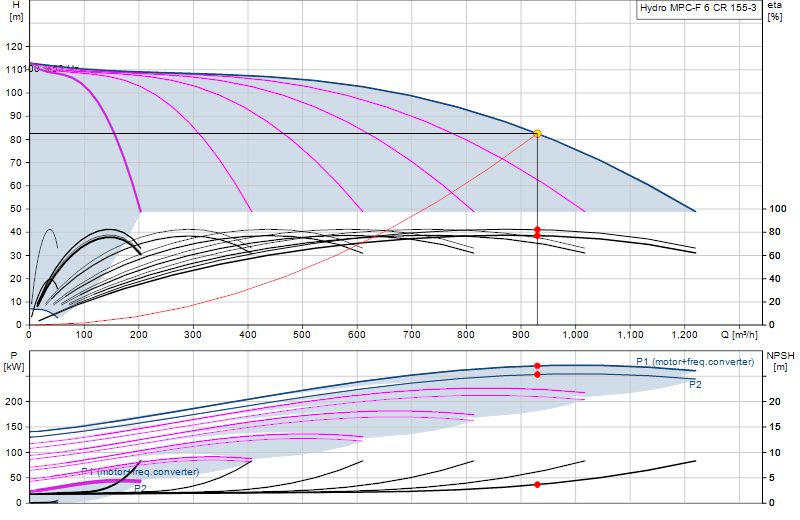
Task: Click the 900 tick on the Q axis
Action: point(521,335)
